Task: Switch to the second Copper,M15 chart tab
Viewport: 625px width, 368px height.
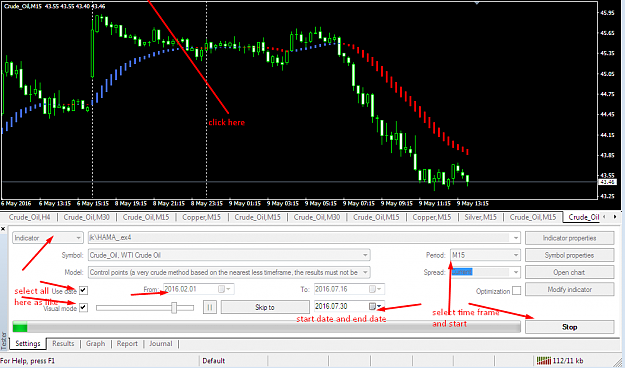Action: pyautogui.click(x=432, y=217)
